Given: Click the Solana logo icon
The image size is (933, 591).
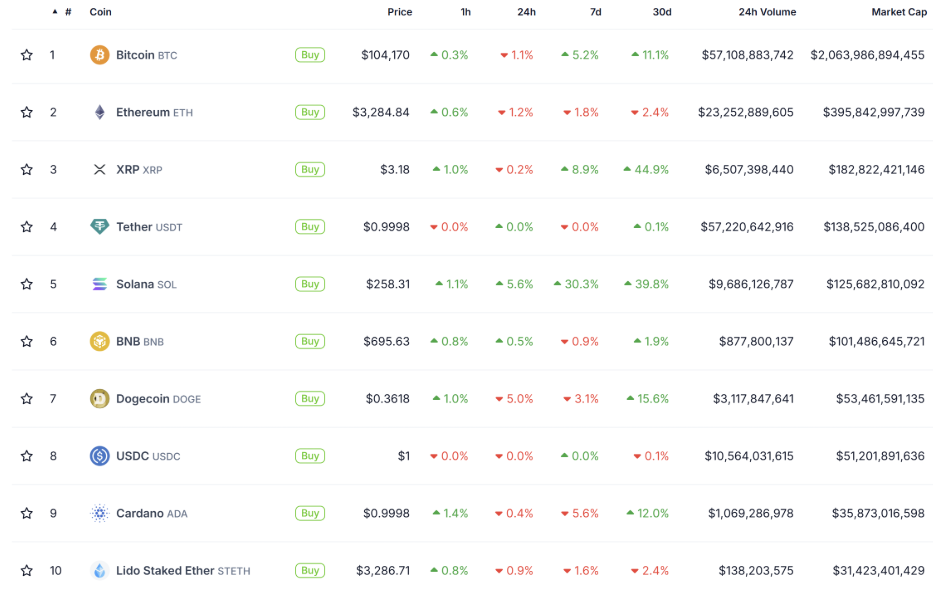Looking at the screenshot, I should pos(99,284).
